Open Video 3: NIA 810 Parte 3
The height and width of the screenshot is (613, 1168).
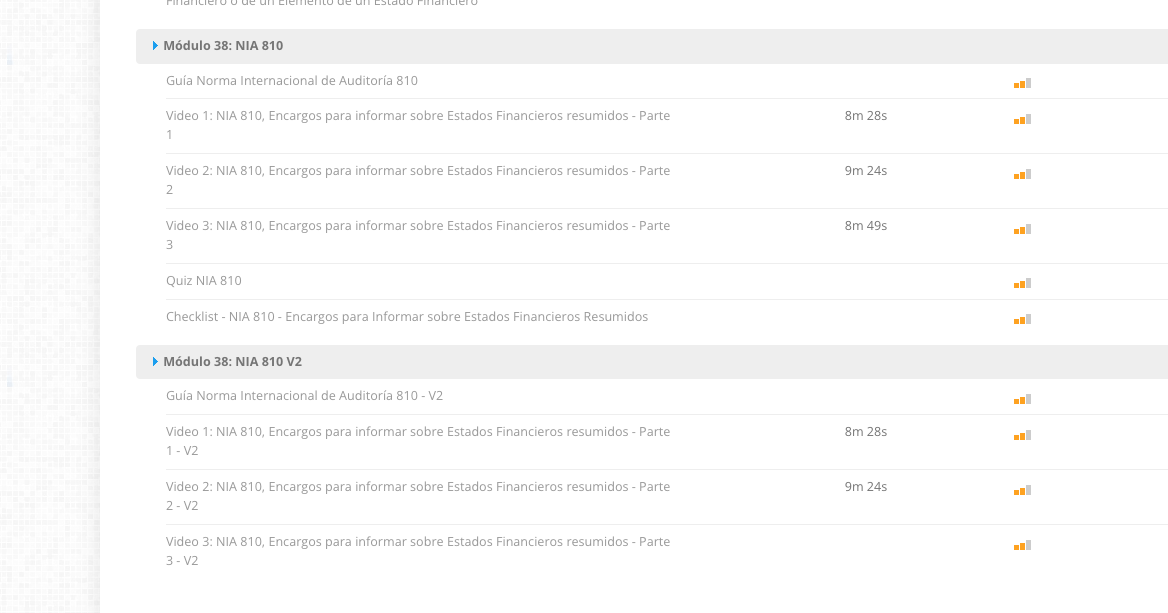417,226
